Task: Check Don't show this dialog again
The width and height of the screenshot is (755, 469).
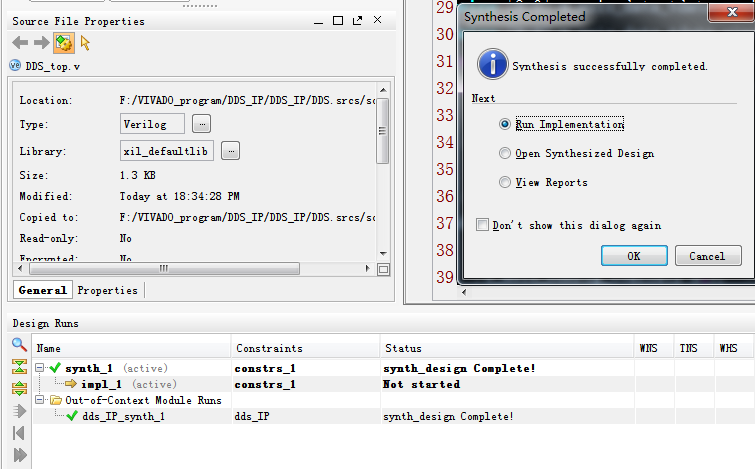Action: click(x=483, y=226)
